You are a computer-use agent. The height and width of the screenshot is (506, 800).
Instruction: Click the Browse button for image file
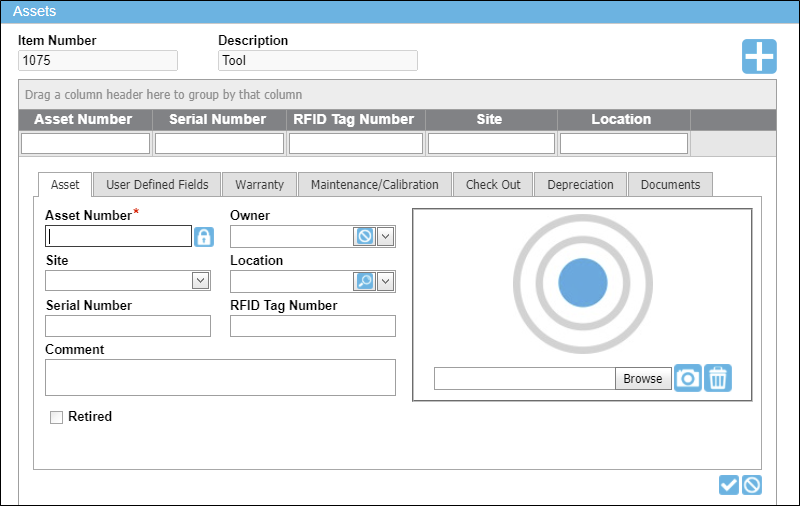point(643,378)
